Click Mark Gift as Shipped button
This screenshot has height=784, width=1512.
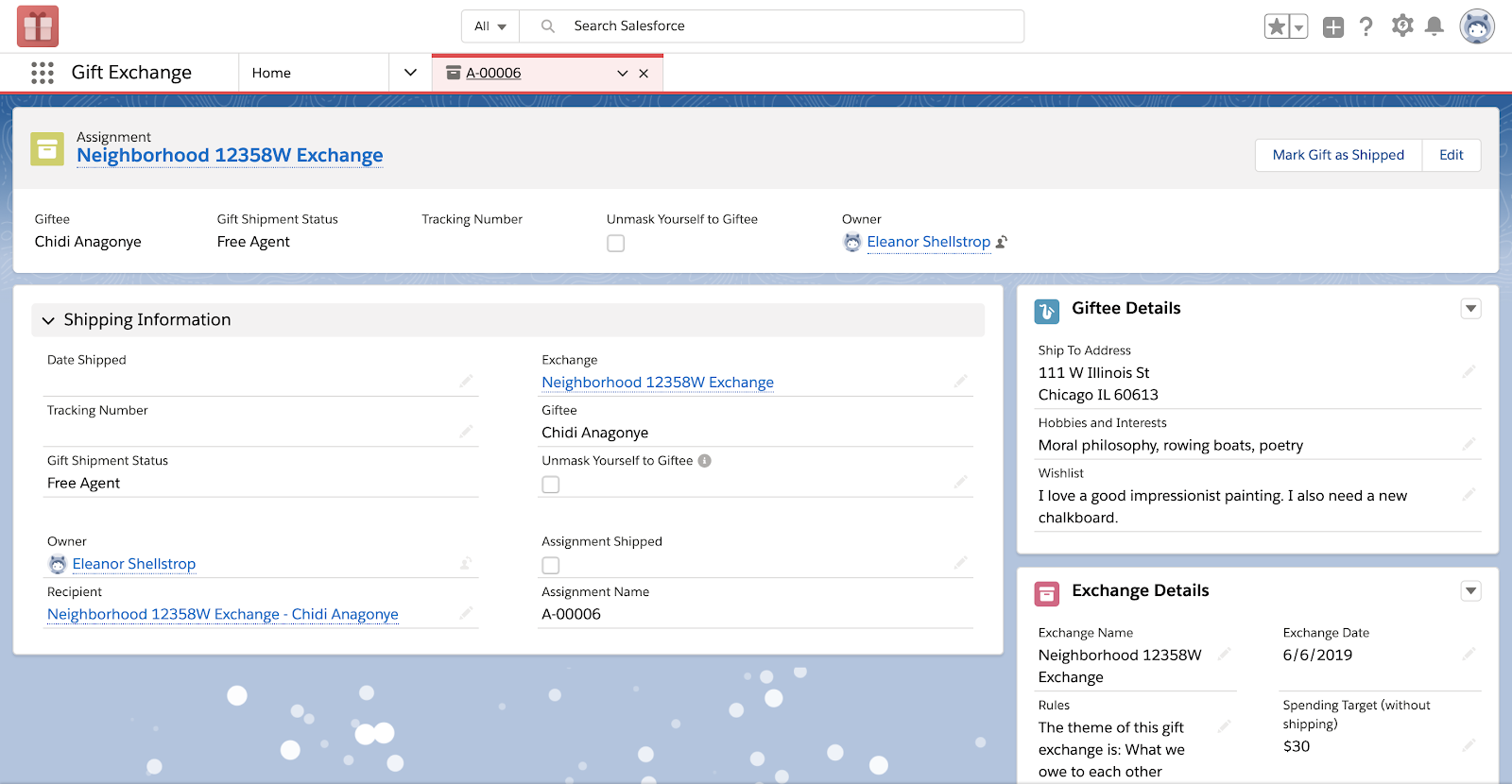tap(1338, 155)
